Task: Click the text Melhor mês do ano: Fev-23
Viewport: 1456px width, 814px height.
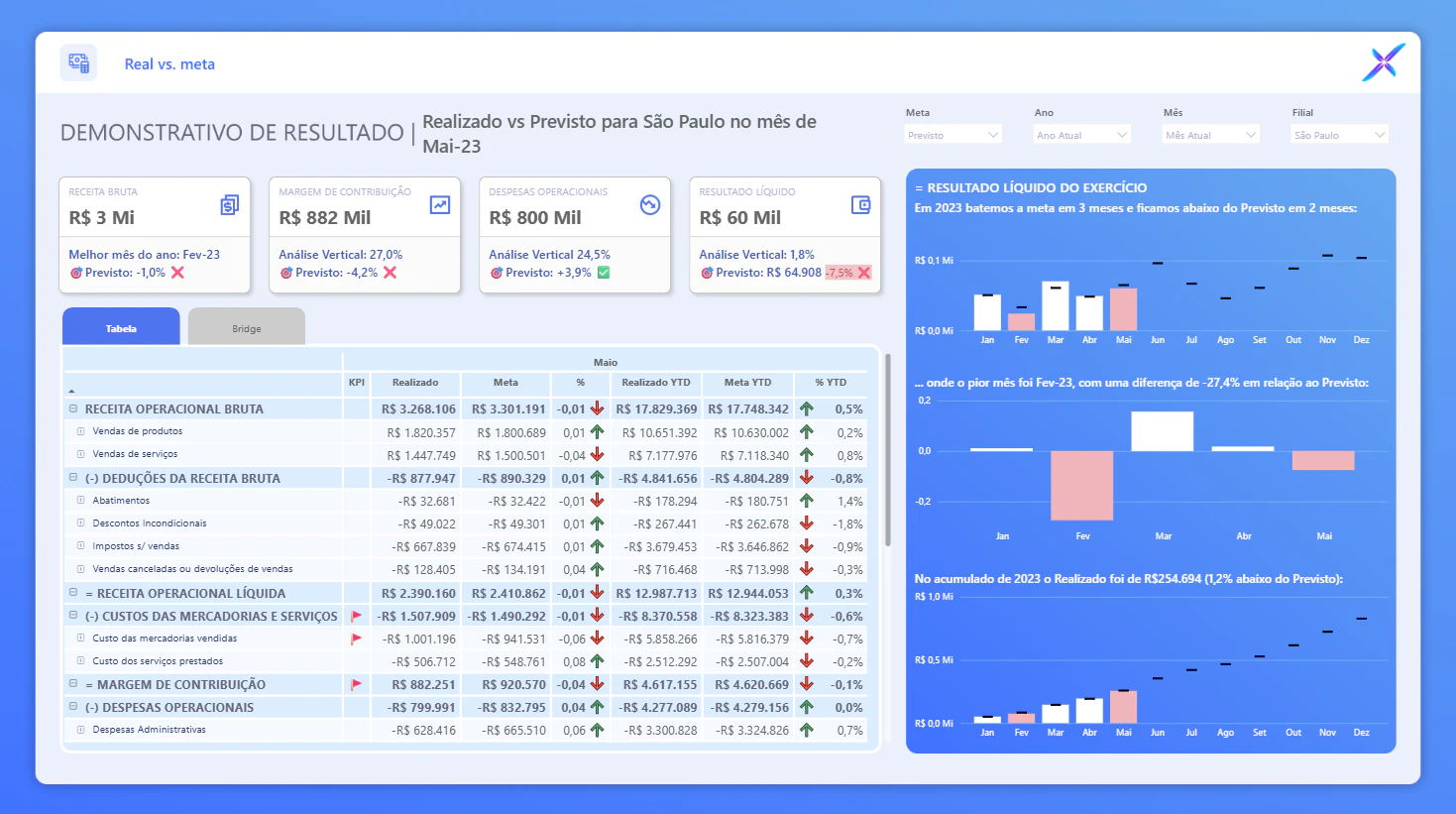Action: [x=145, y=255]
